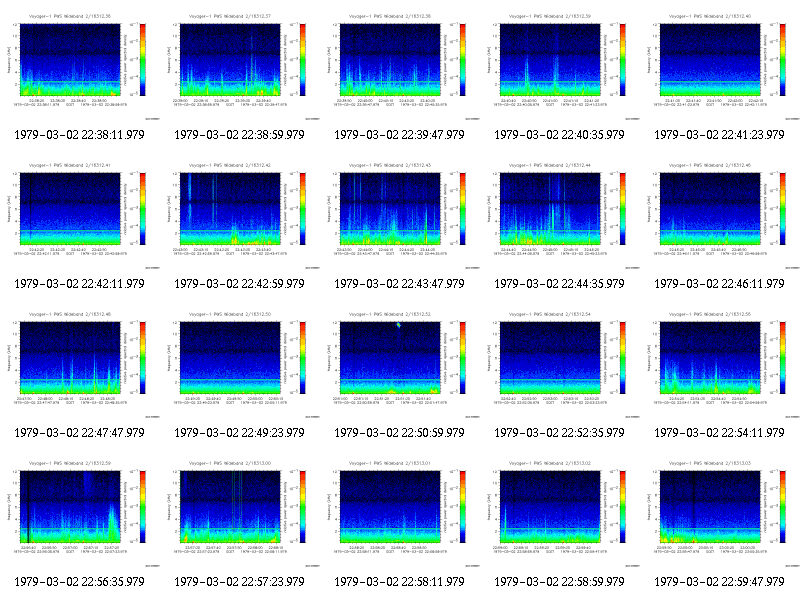The height and width of the screenshot is (596, 800).
Task: Click the caption 1979-03-02 22:57:23.979
Action: [x=239, y=582]
